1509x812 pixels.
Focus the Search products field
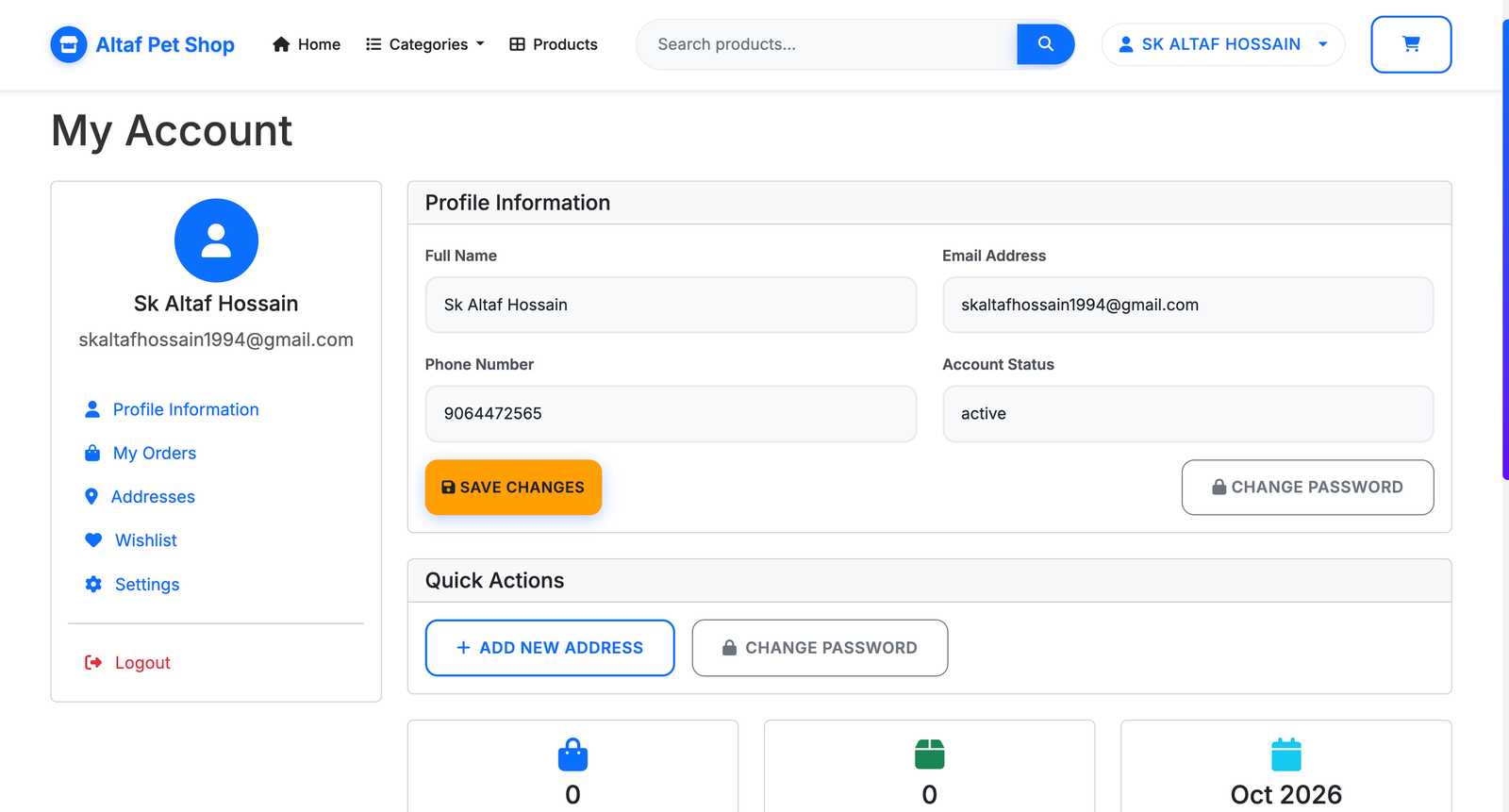coord(827,44)
